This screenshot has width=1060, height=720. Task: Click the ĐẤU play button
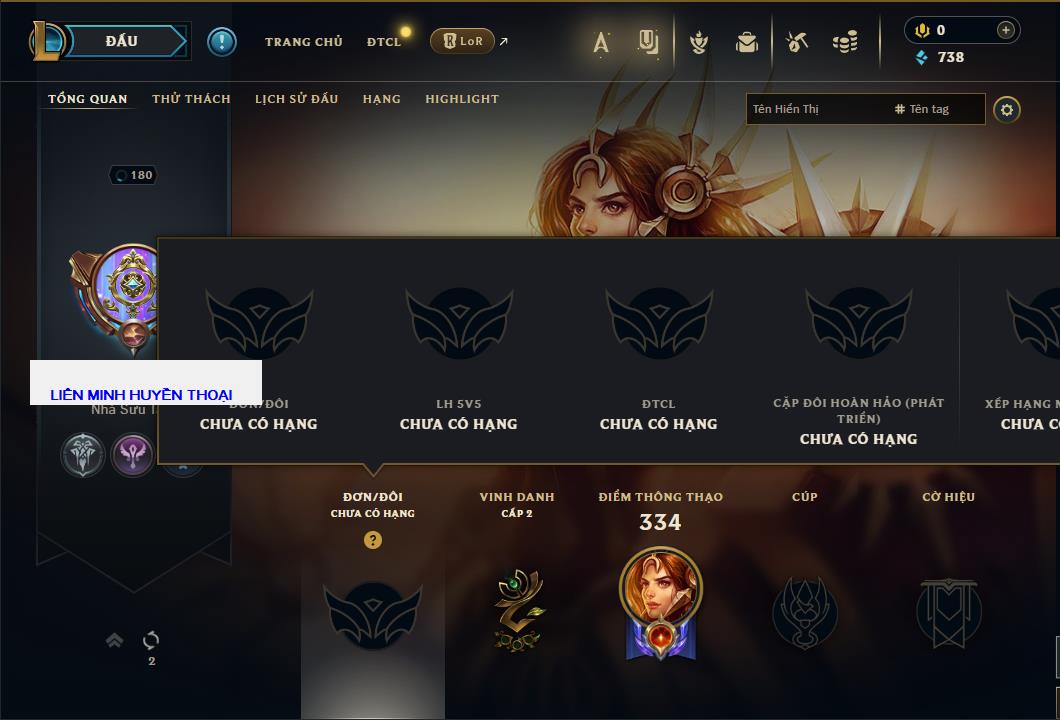click(x=122, y=41)
